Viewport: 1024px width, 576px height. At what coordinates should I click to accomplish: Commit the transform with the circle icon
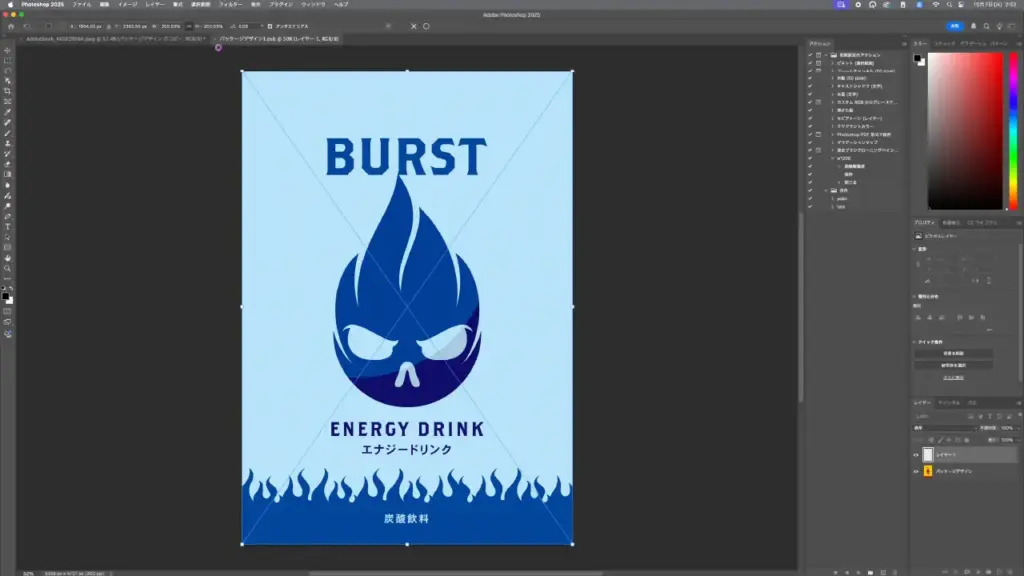pos(427,26)
